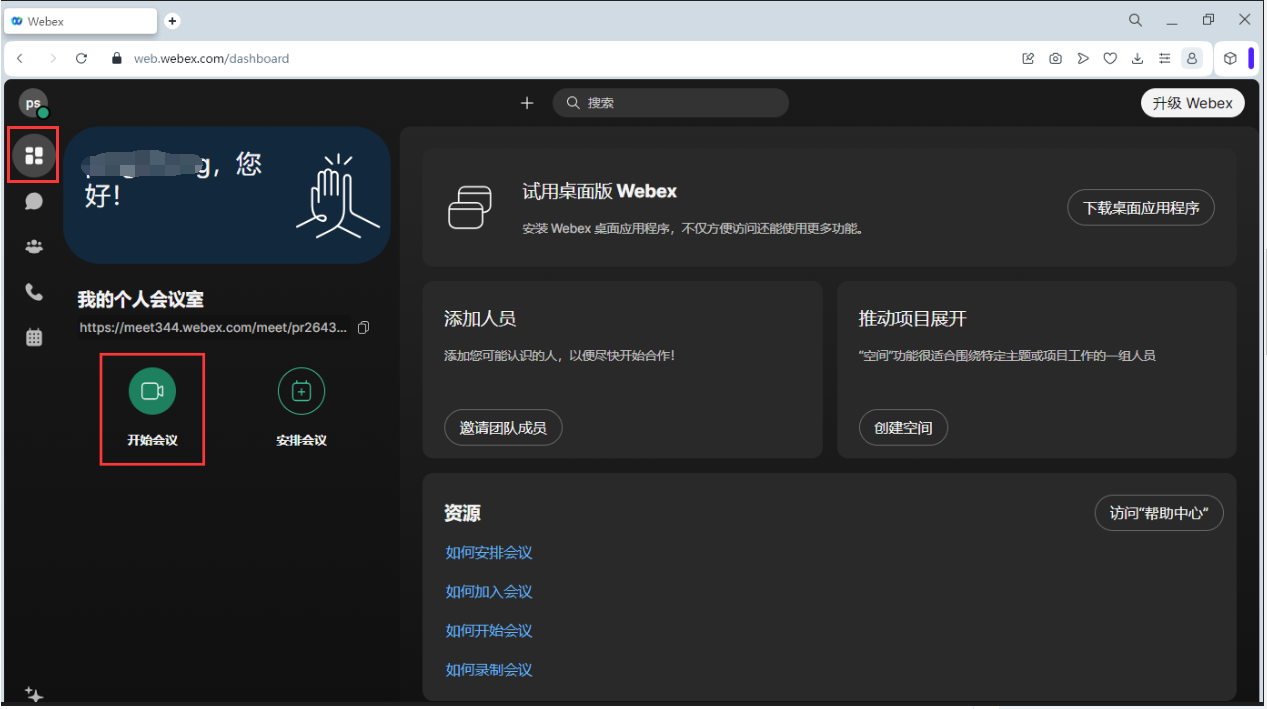Click the camera screenshot icon in browser toolbar

point(1055,59)
